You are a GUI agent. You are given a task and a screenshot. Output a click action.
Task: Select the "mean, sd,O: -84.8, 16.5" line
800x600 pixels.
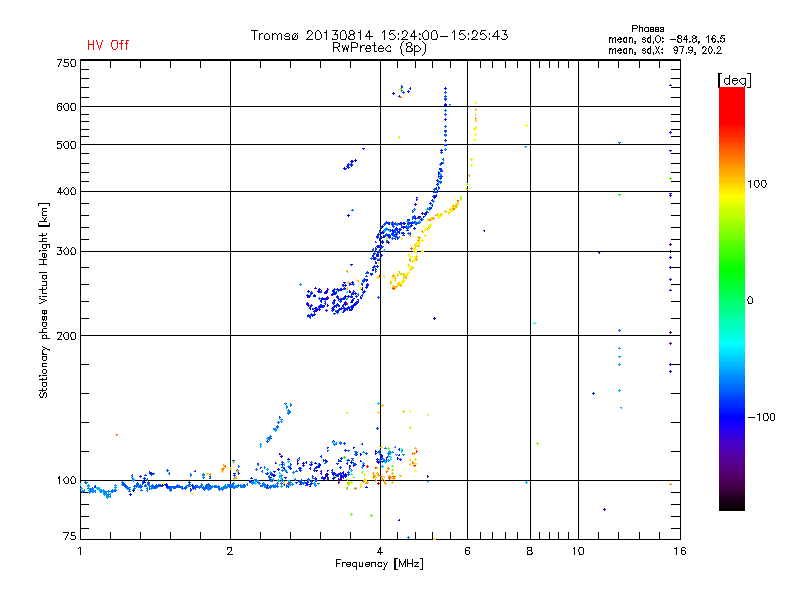pyautogui.click(x=666, y=39)
